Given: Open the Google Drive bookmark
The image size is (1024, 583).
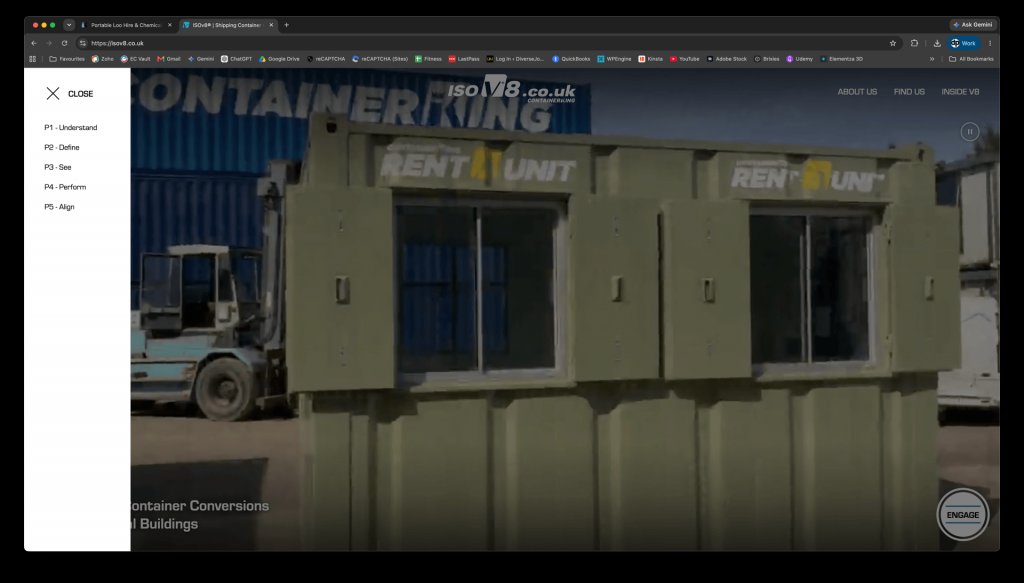Looking at the screenshot, I should [x=280, y=59].
